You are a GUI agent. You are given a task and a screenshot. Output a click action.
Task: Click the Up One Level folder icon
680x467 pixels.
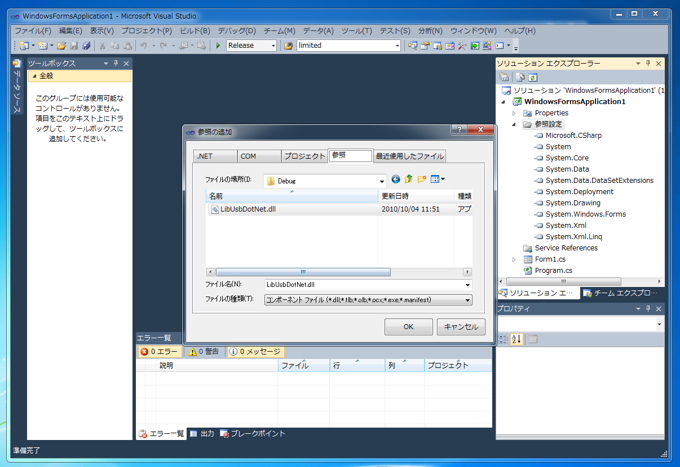(x=408, y=179)
